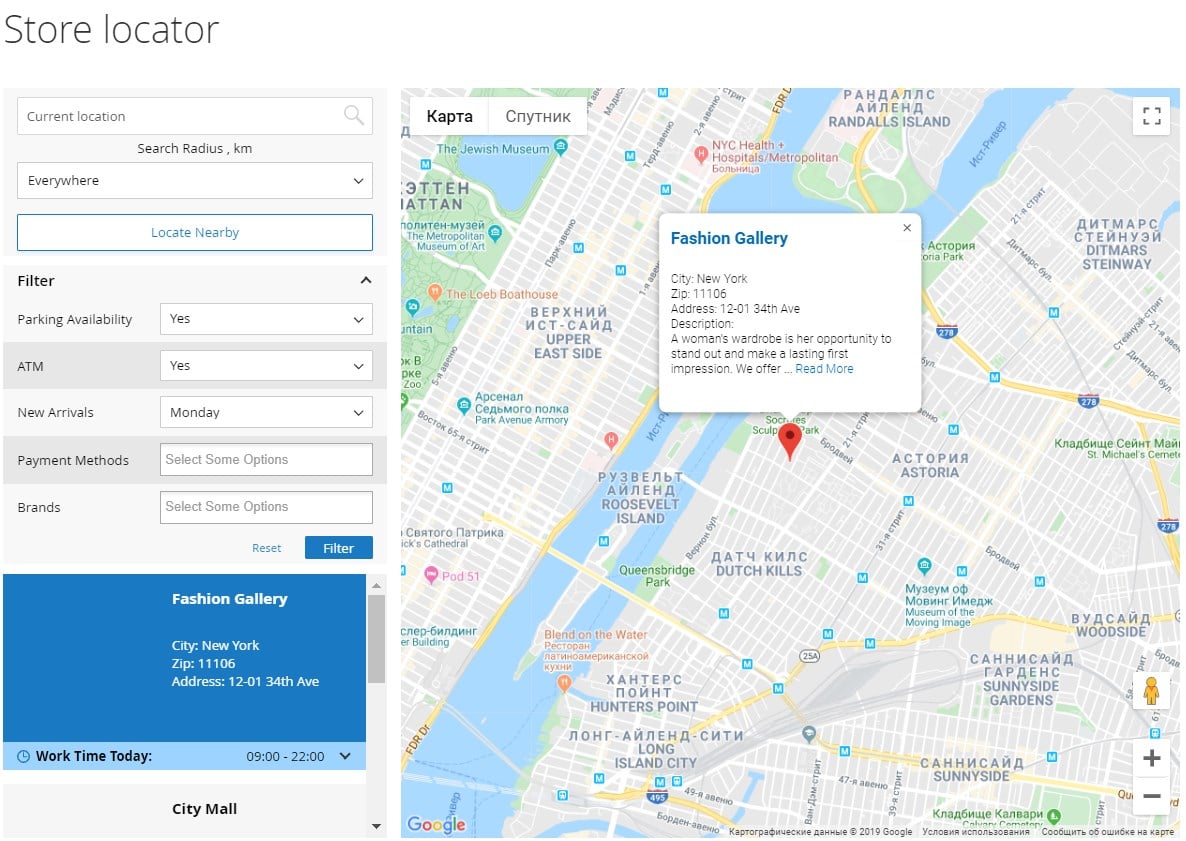Collapse the Filter section chevron
1186x841 pixels.
click(x=365, y=281)
